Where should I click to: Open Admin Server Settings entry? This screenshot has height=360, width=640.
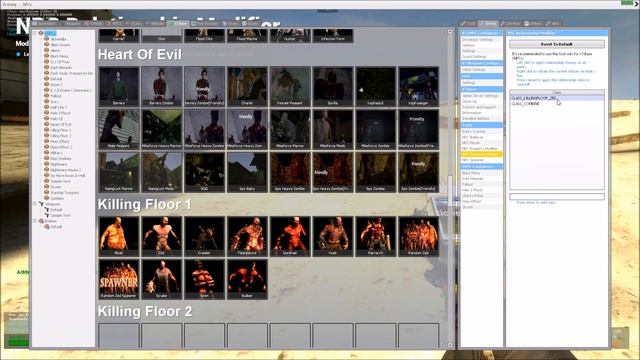coord(482,96)
